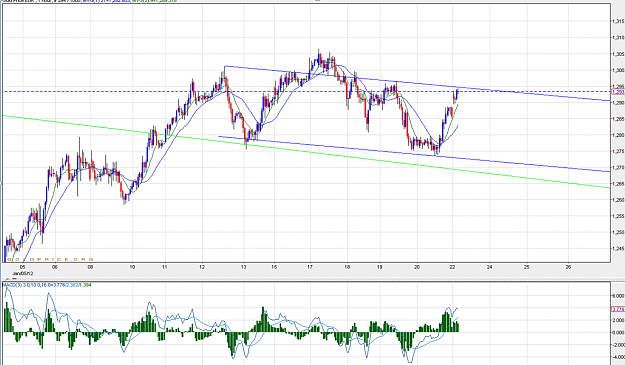Click the 11 date axis label
Screen dimensions: 625x365
tap(165, 267)
